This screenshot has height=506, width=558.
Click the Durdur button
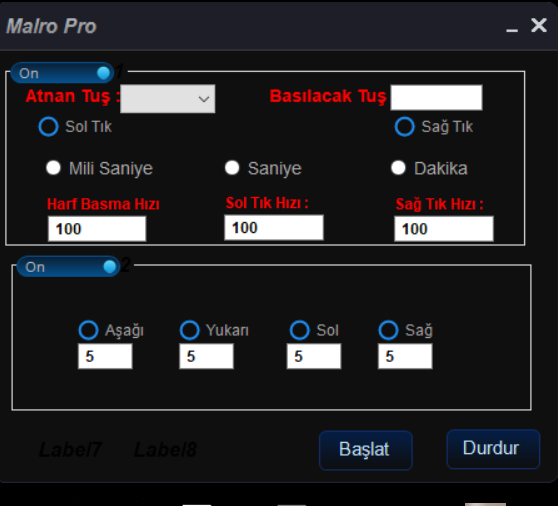(493, 449)
